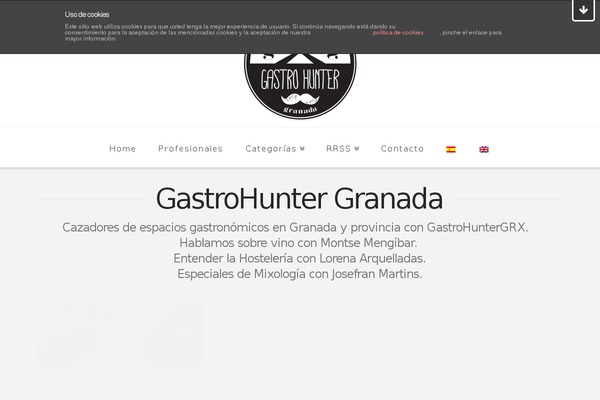This screenshot has height=400, width=600.
Task: Switch language using the UK flag
Action: 484,149
